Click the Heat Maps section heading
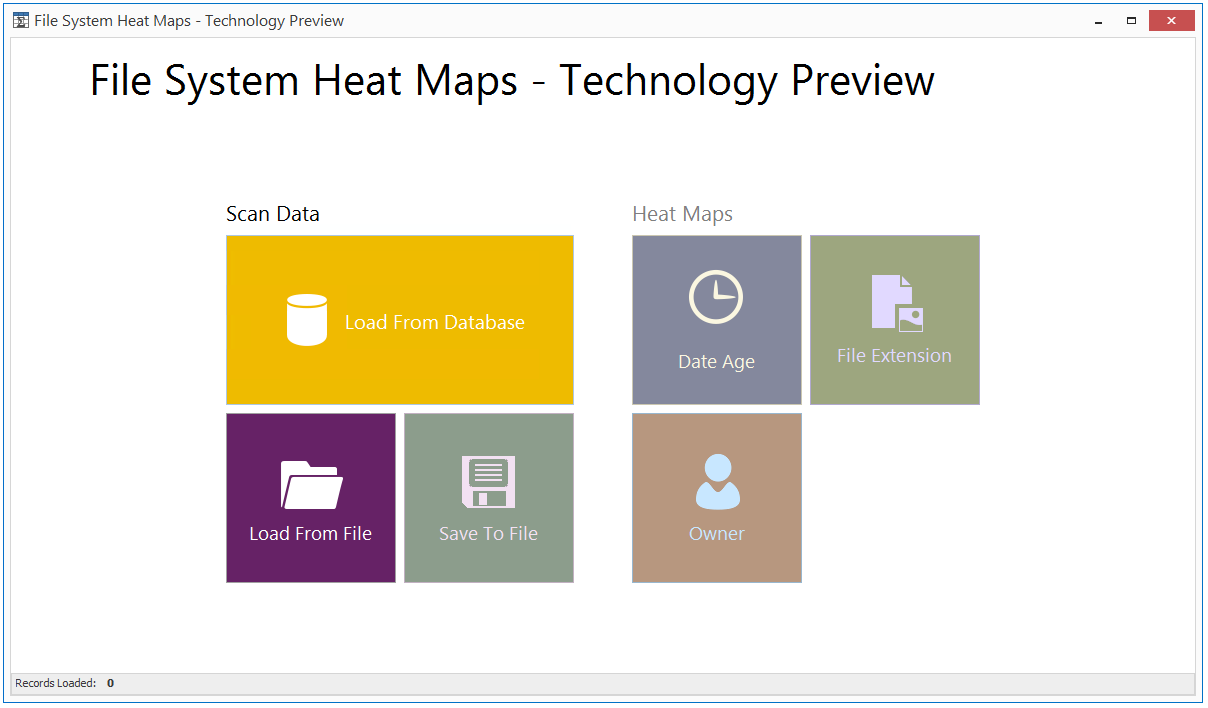 tap(682, 213)
